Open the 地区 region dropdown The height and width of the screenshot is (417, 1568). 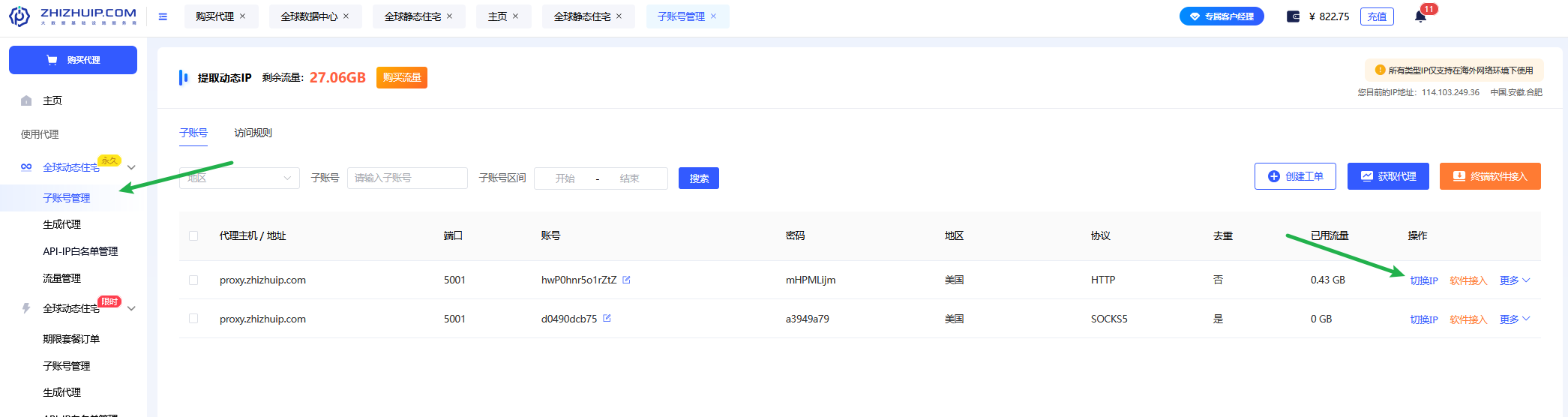pos(238,178)
